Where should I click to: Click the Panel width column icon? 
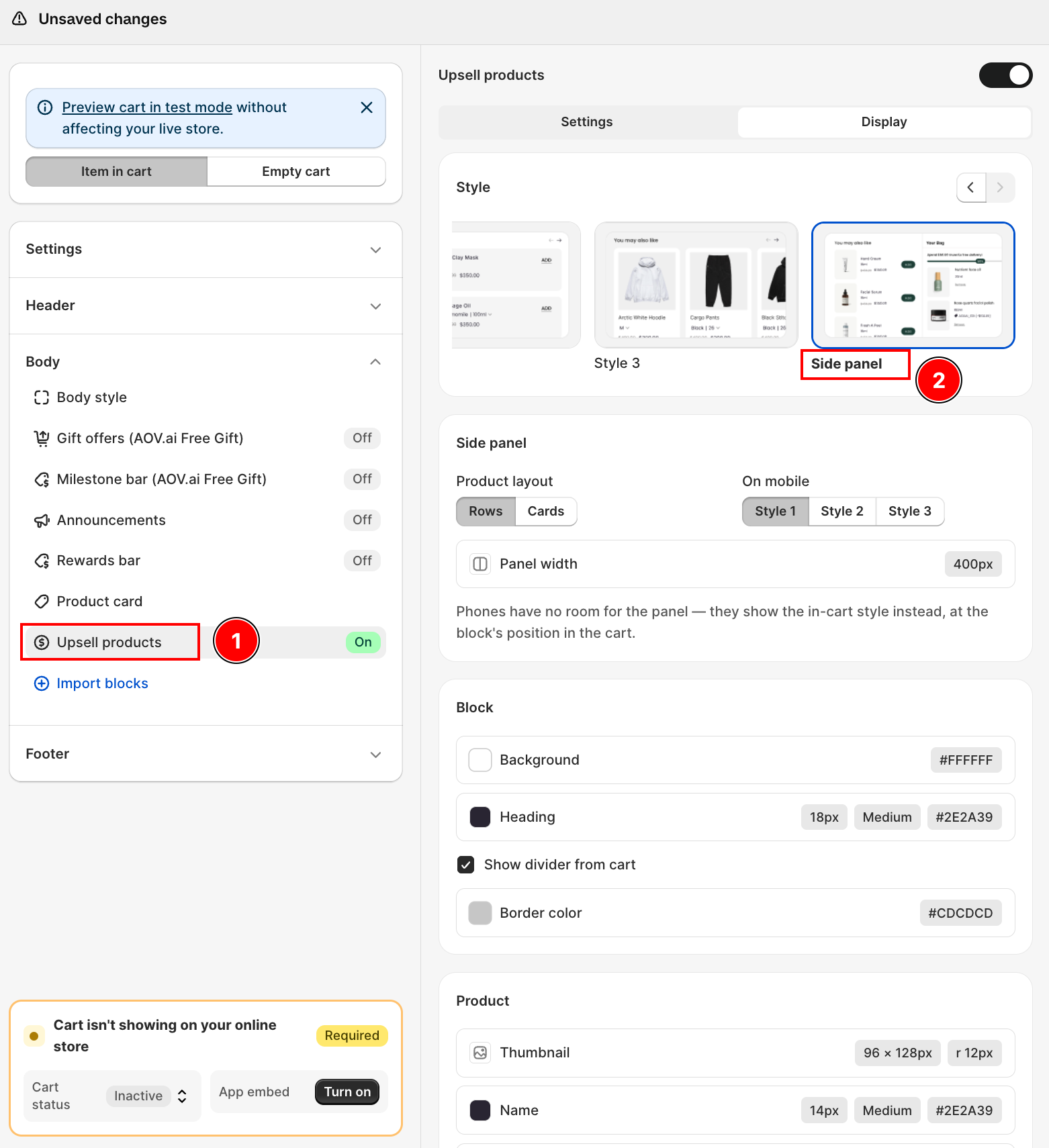(x=480, y=564)
